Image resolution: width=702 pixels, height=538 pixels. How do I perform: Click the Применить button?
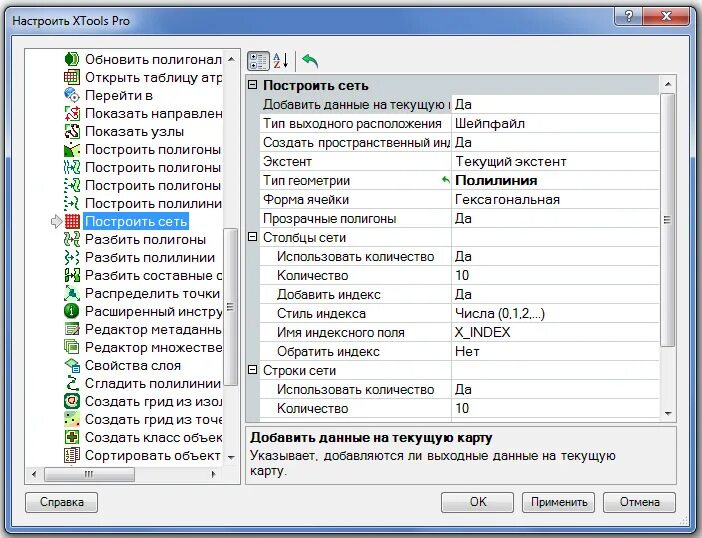click(558, 502)
